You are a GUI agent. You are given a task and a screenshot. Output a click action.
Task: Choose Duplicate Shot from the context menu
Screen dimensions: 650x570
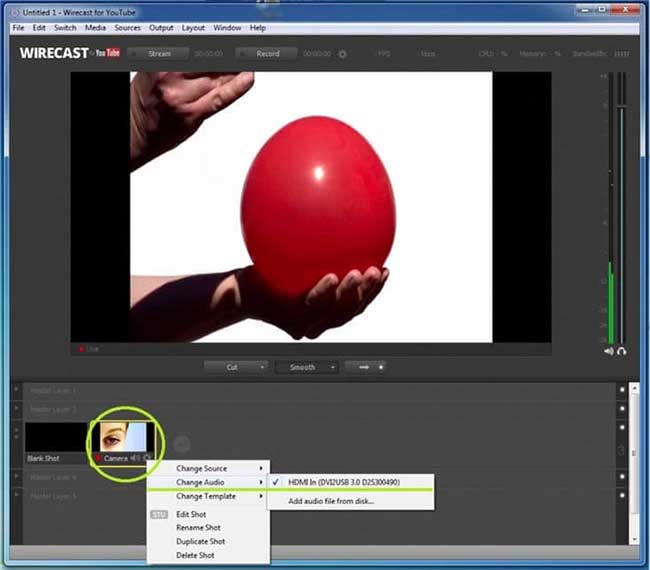pos(200,541)
